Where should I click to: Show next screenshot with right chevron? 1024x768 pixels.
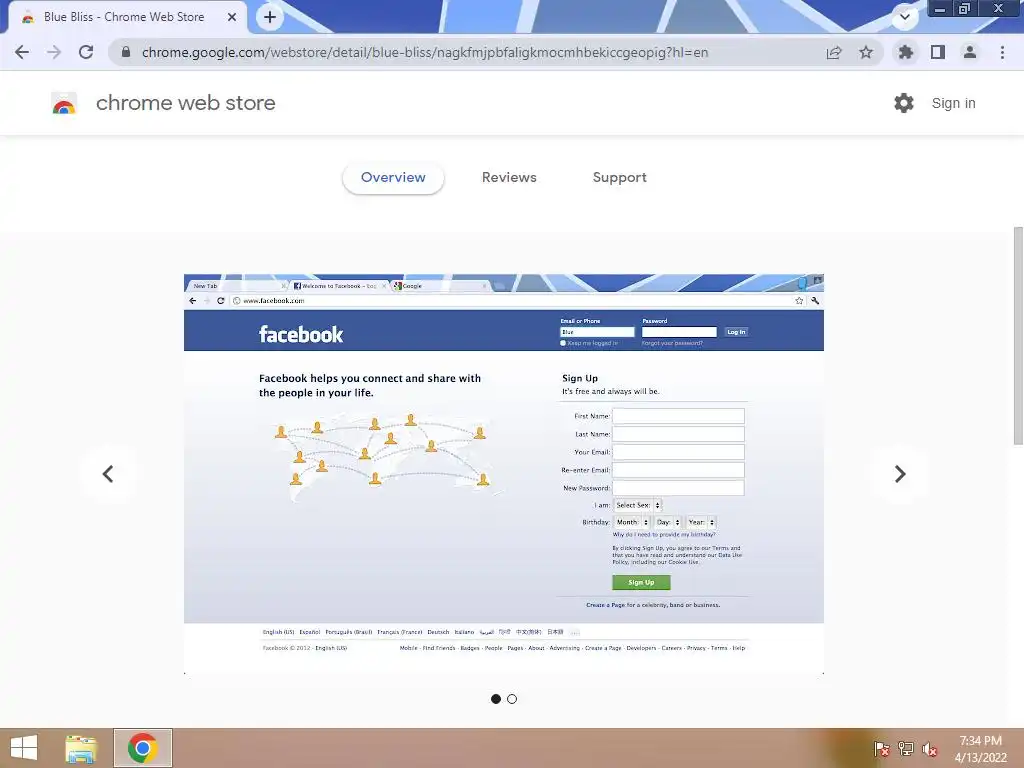[900, 474]
